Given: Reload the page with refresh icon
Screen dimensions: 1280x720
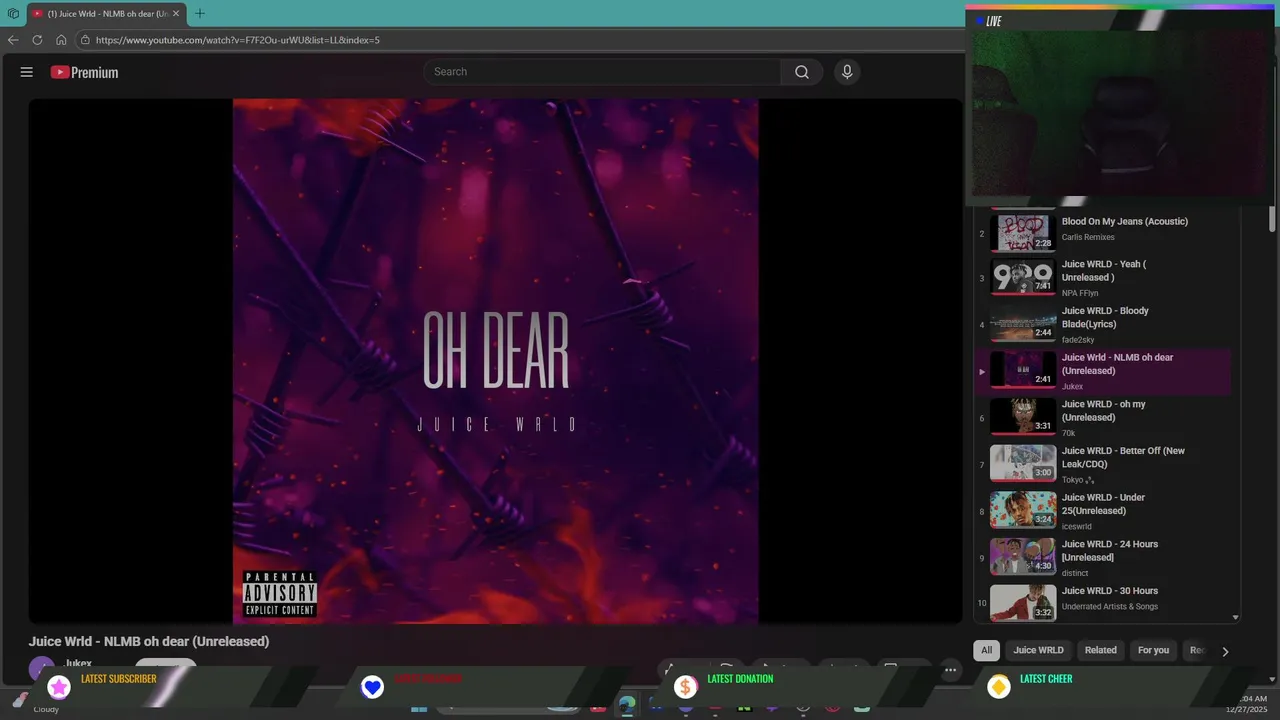Looking at the screenshot, I should click(37, 40).
